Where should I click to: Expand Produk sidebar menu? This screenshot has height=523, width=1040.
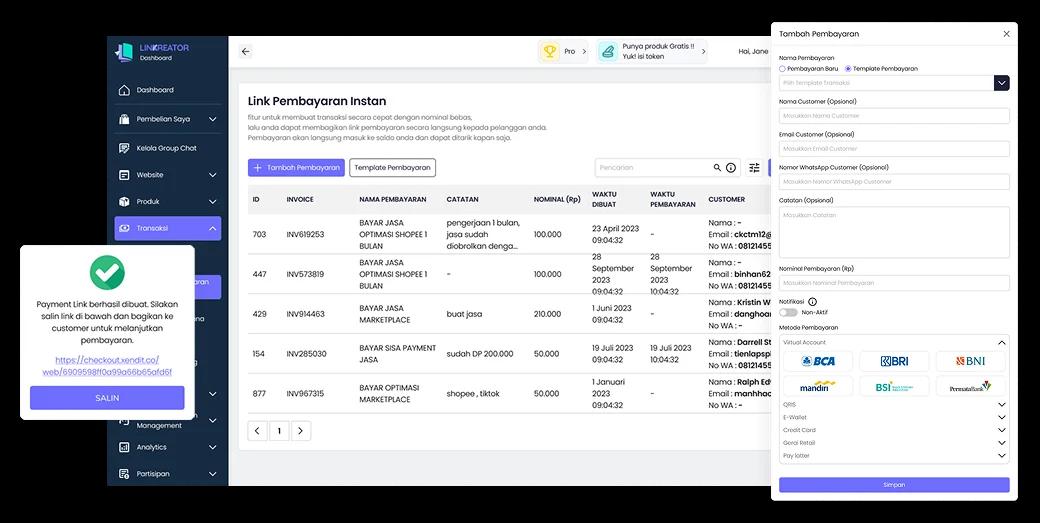[212, 202]
